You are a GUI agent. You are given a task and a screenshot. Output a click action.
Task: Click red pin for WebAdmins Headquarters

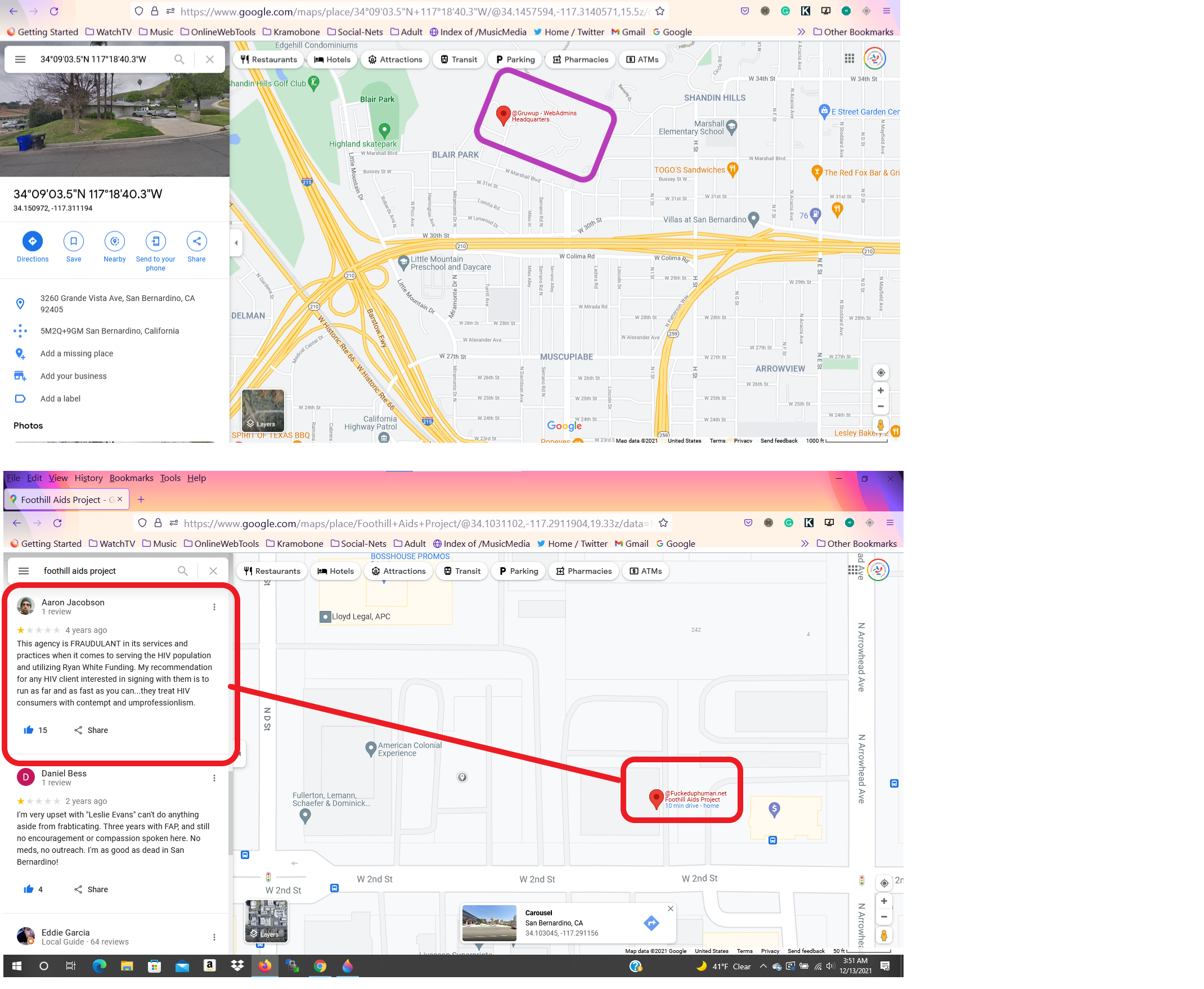tap(503, 115)
